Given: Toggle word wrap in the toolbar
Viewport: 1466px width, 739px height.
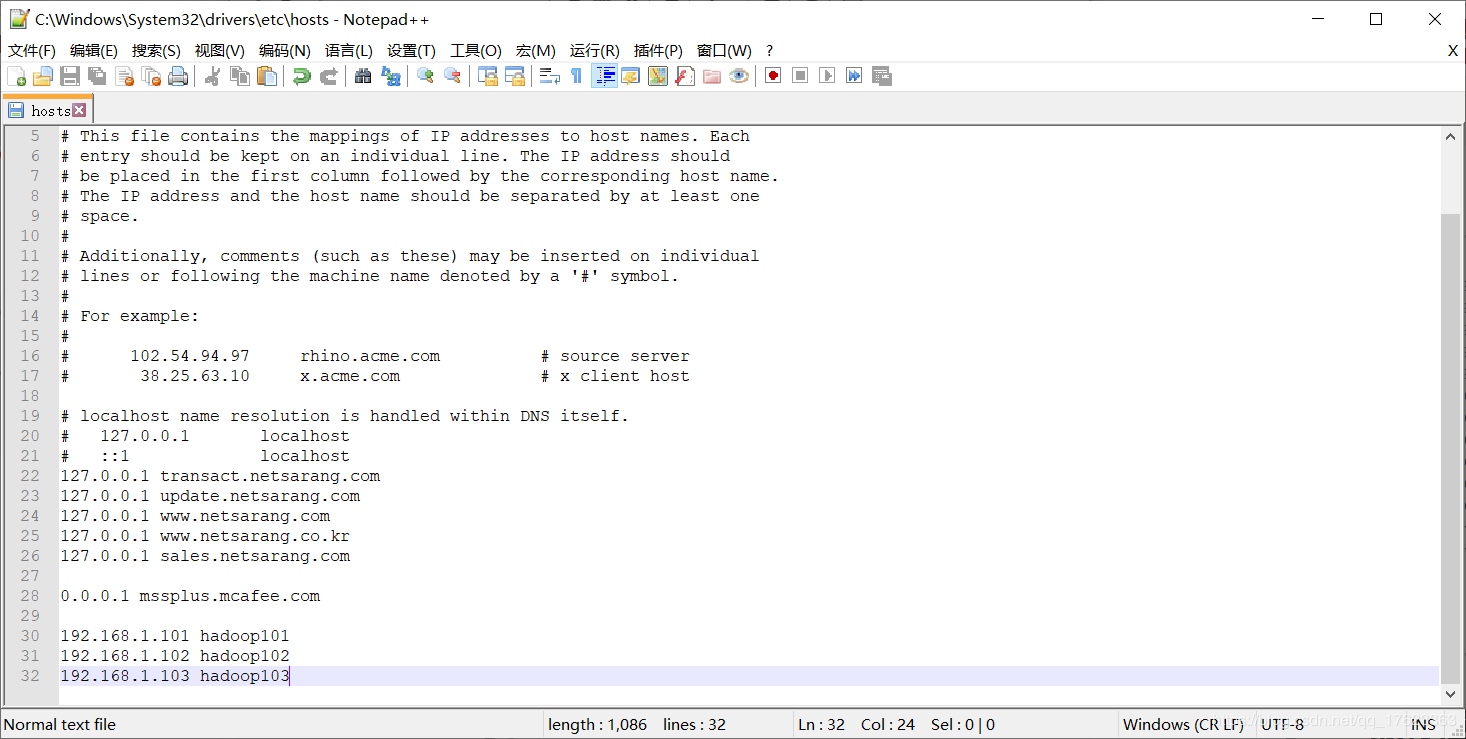Looking at the screenshot, I should (549, 76).
